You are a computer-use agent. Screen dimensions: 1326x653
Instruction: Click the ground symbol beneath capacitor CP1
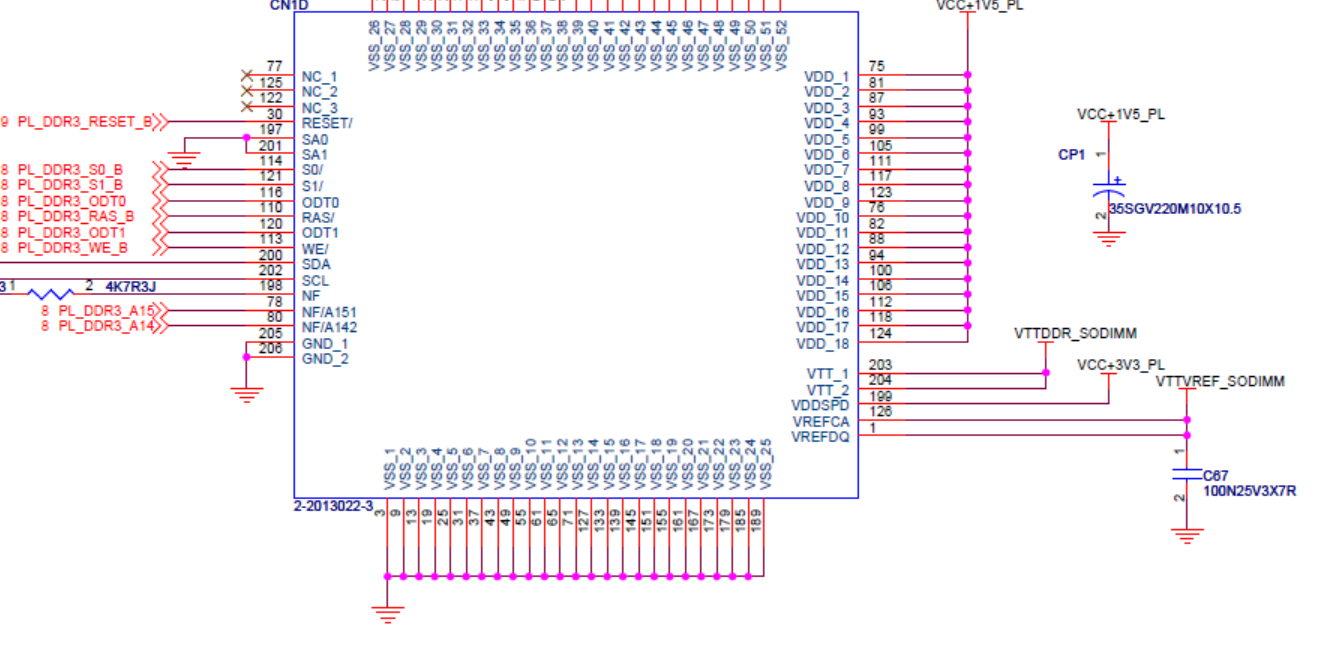1108,239
